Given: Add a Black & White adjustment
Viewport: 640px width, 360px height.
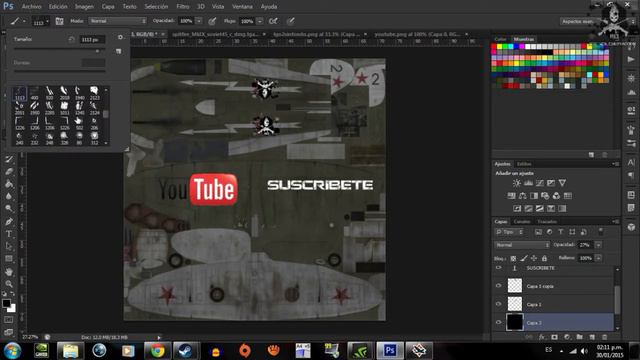Looking at the screenshot, I should [x=534, y=196].
